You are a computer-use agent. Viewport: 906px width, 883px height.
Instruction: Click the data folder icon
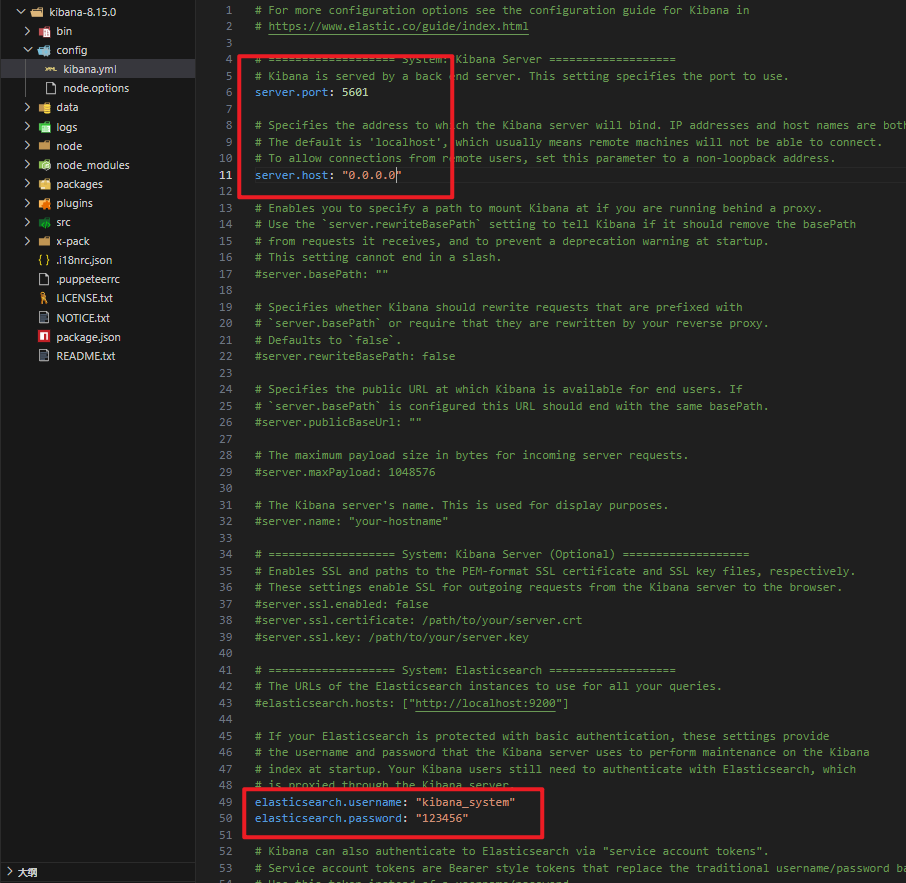(44, 107)
